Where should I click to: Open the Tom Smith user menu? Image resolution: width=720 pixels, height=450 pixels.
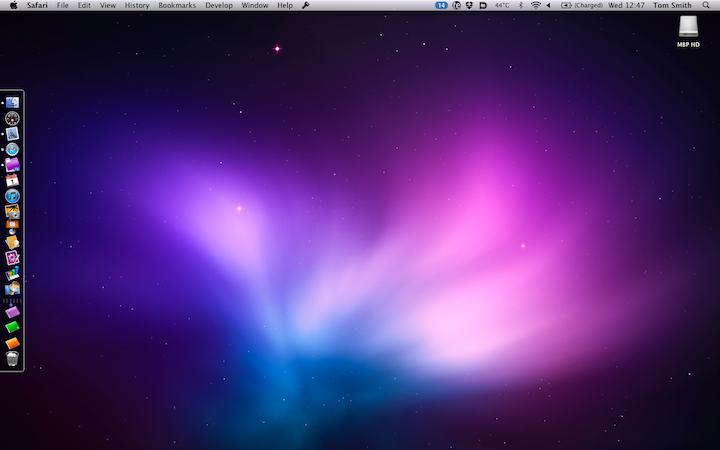tap(672, 6)
